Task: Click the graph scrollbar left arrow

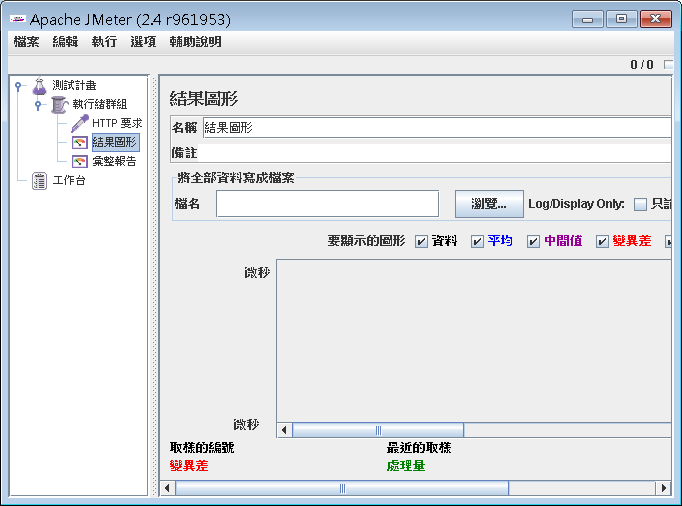Action: (284, 430)
